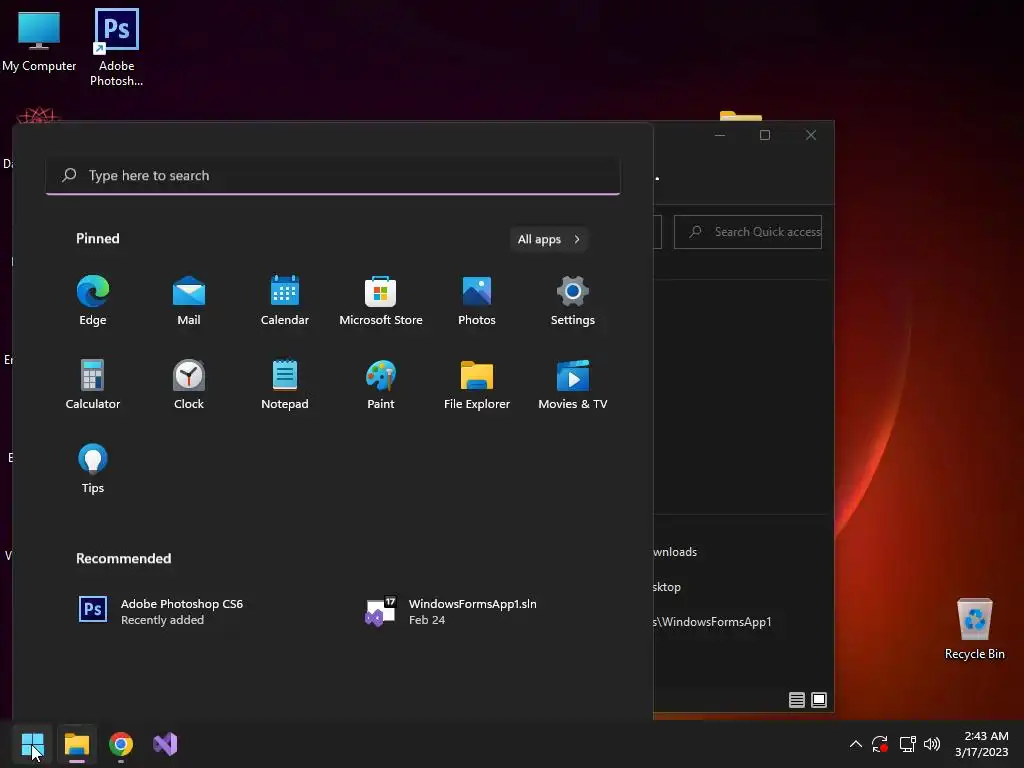Open File Explorer pinned tile
This screenshot has width=1024, height=768.
point(477,385)
